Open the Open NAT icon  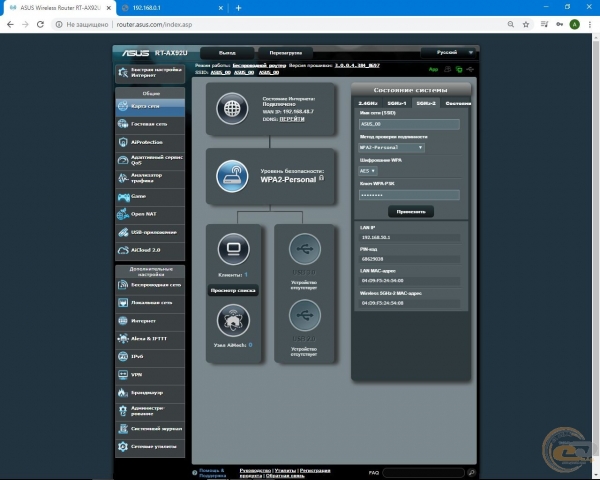(x=123, y=214)
